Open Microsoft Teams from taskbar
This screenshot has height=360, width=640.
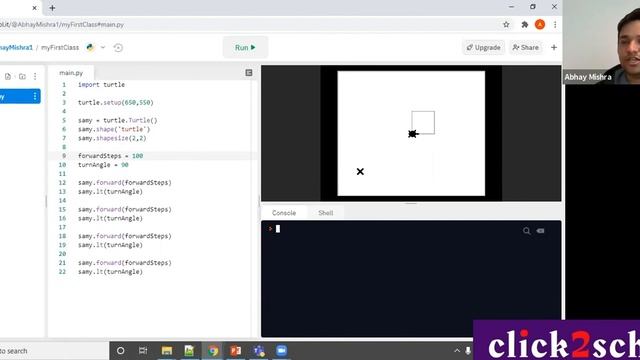click(259, 351)
